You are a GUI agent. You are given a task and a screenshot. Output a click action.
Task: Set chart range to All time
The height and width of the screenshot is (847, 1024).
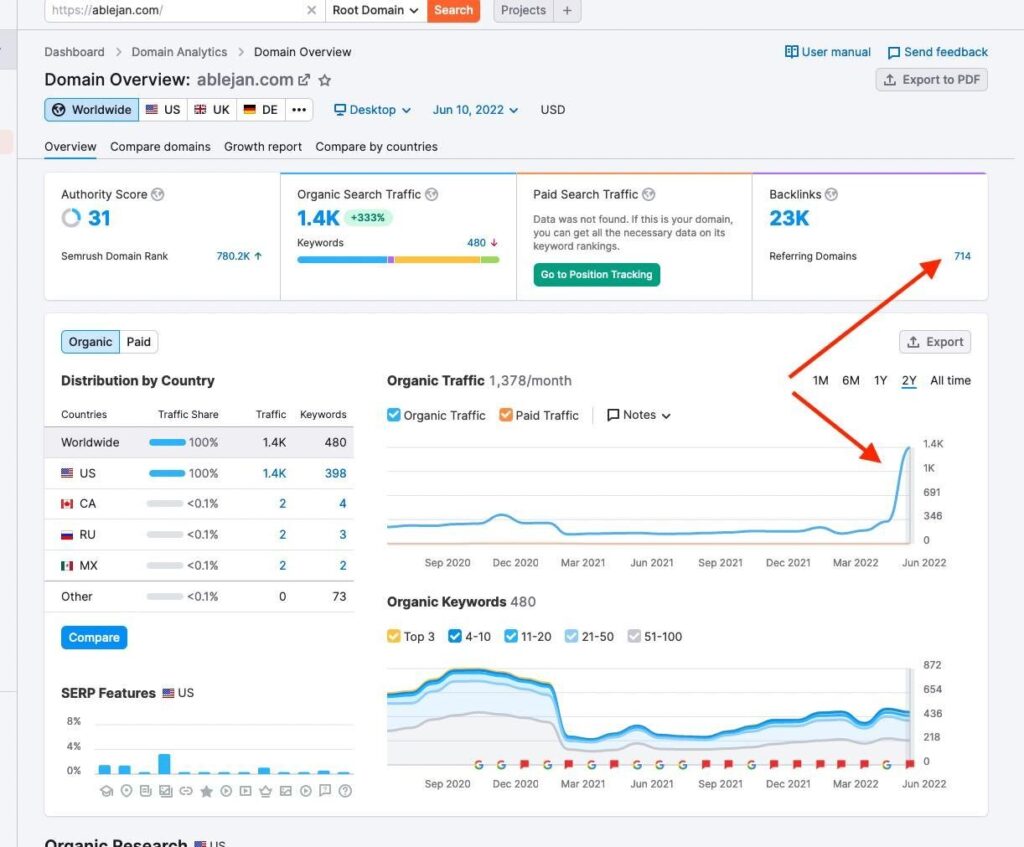950,380
